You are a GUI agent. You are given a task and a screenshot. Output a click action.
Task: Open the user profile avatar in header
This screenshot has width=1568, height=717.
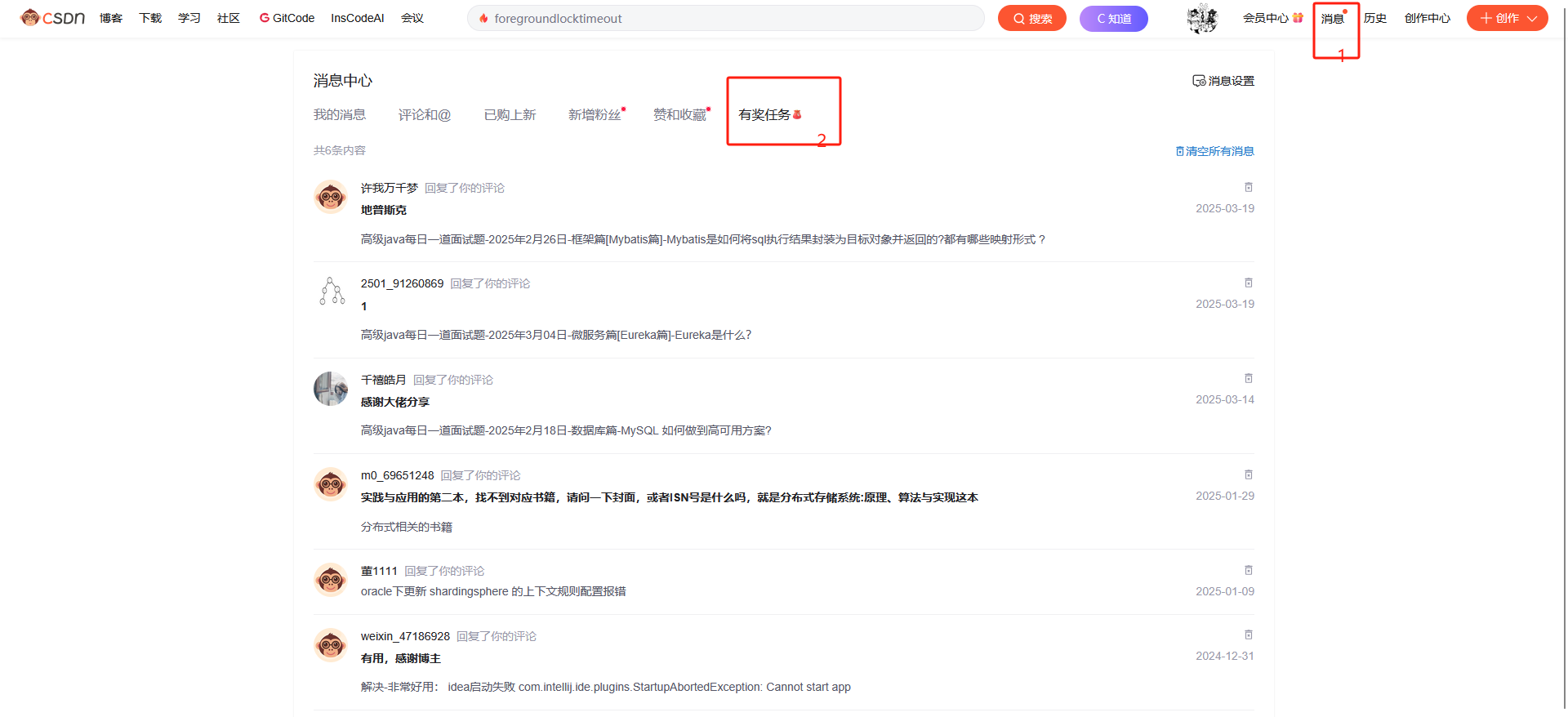1202,18
